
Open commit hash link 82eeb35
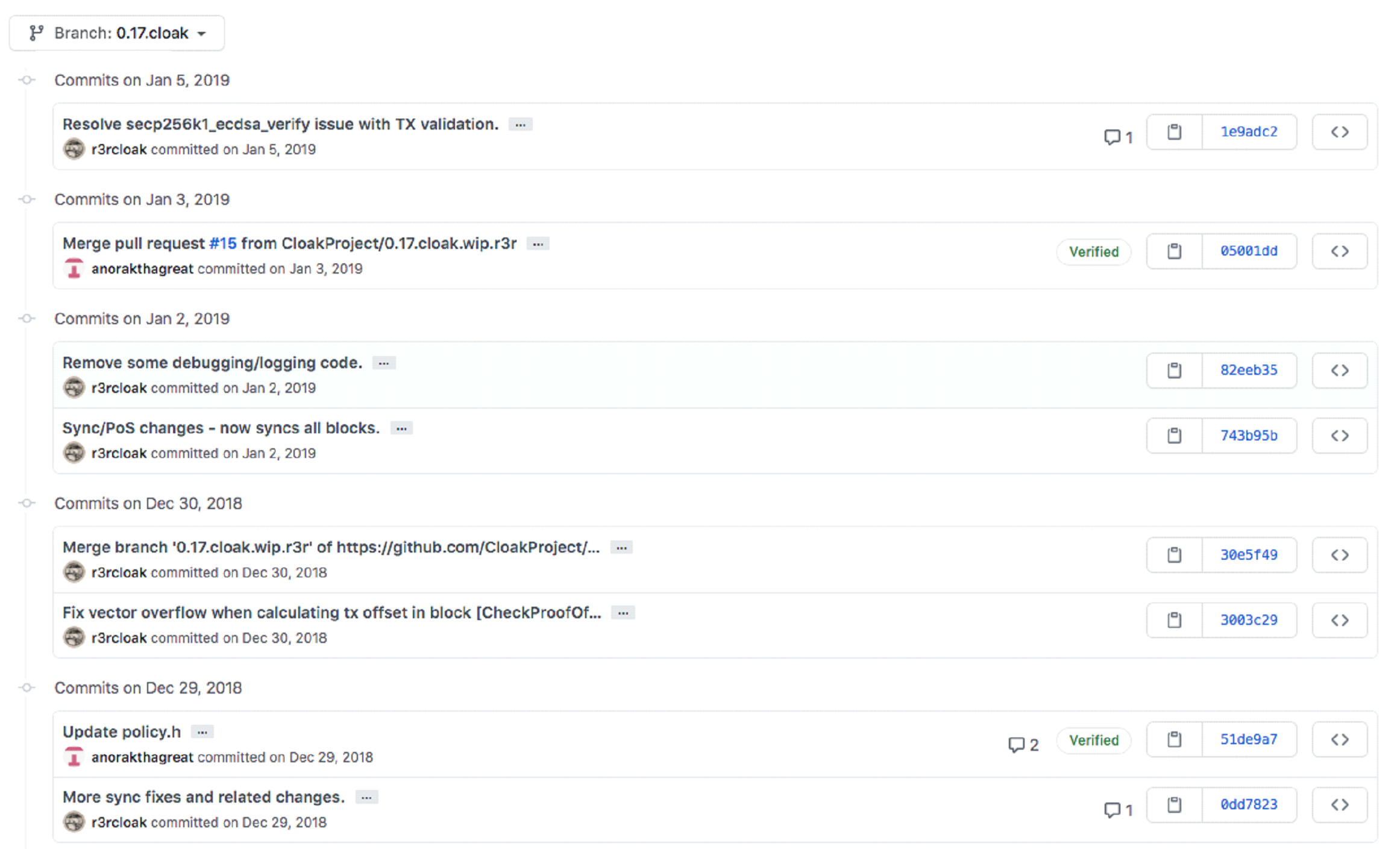coord(1249,371)
